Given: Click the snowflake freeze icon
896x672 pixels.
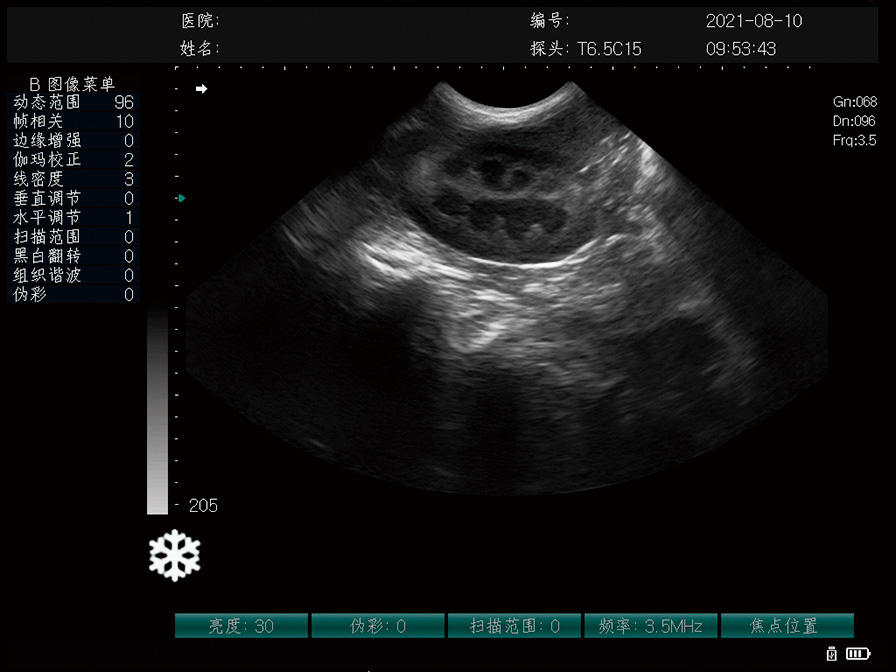Looking at the screenshot, I should pos(175,555).
